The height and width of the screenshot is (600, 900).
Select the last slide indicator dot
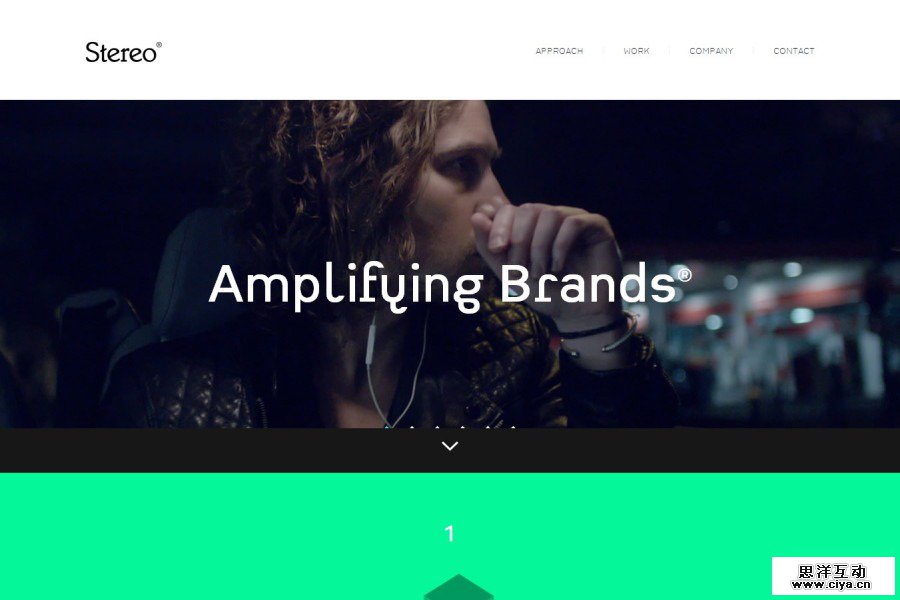pos(513,427)
